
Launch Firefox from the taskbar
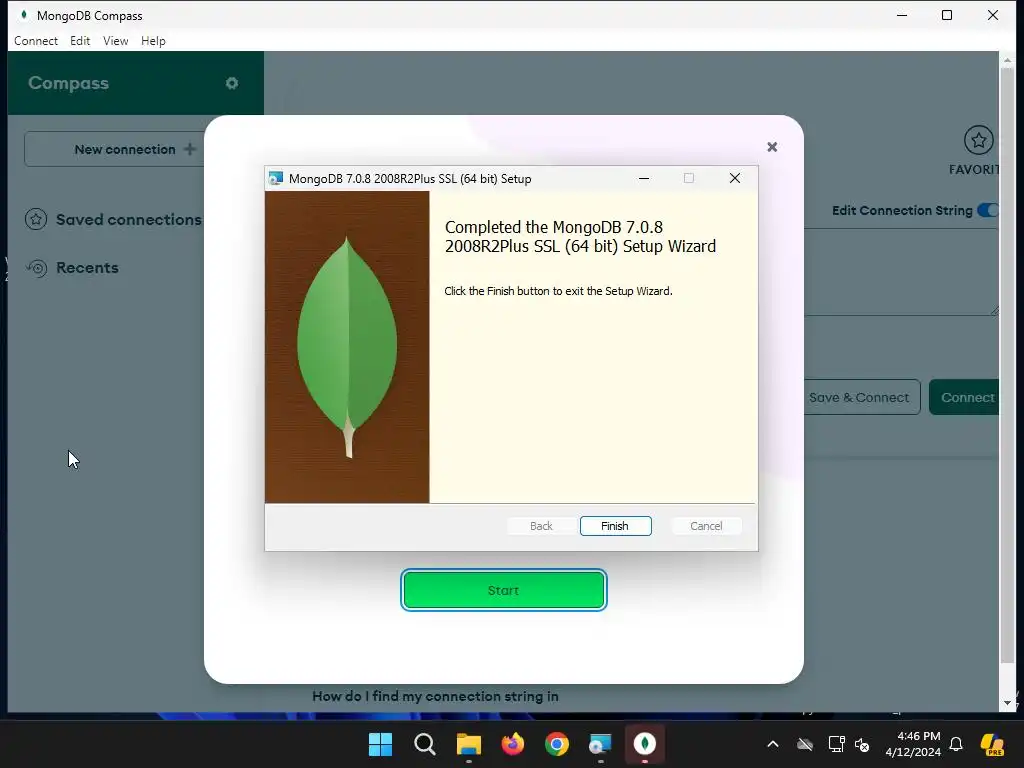pos(513,744)
